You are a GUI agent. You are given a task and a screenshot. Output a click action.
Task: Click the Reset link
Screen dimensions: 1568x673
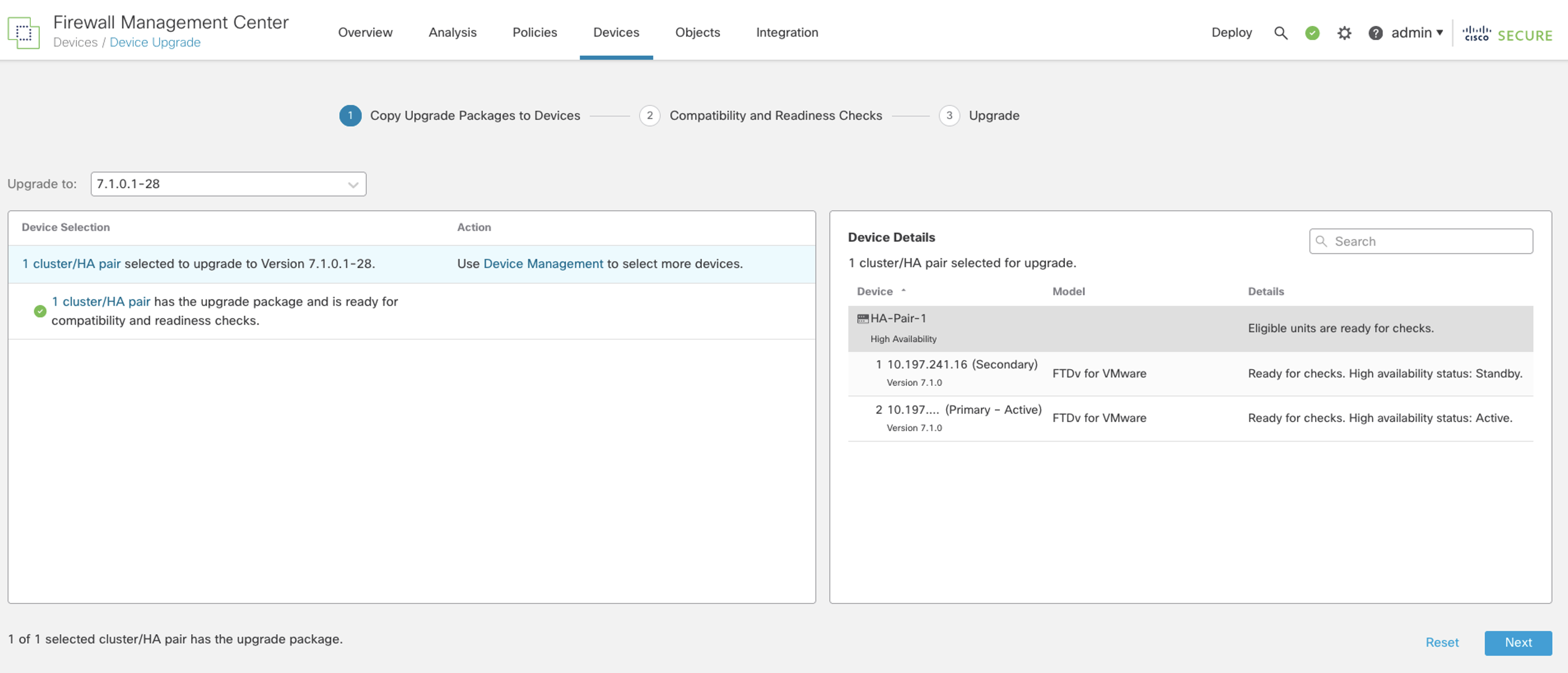1442,643
